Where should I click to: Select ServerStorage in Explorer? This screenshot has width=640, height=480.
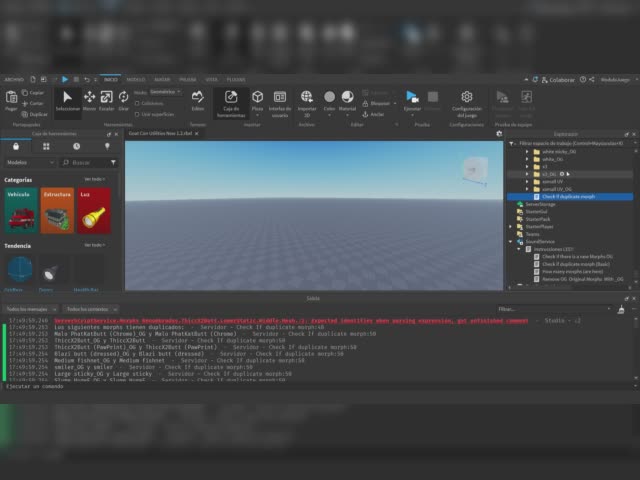[x=540, y=204]
